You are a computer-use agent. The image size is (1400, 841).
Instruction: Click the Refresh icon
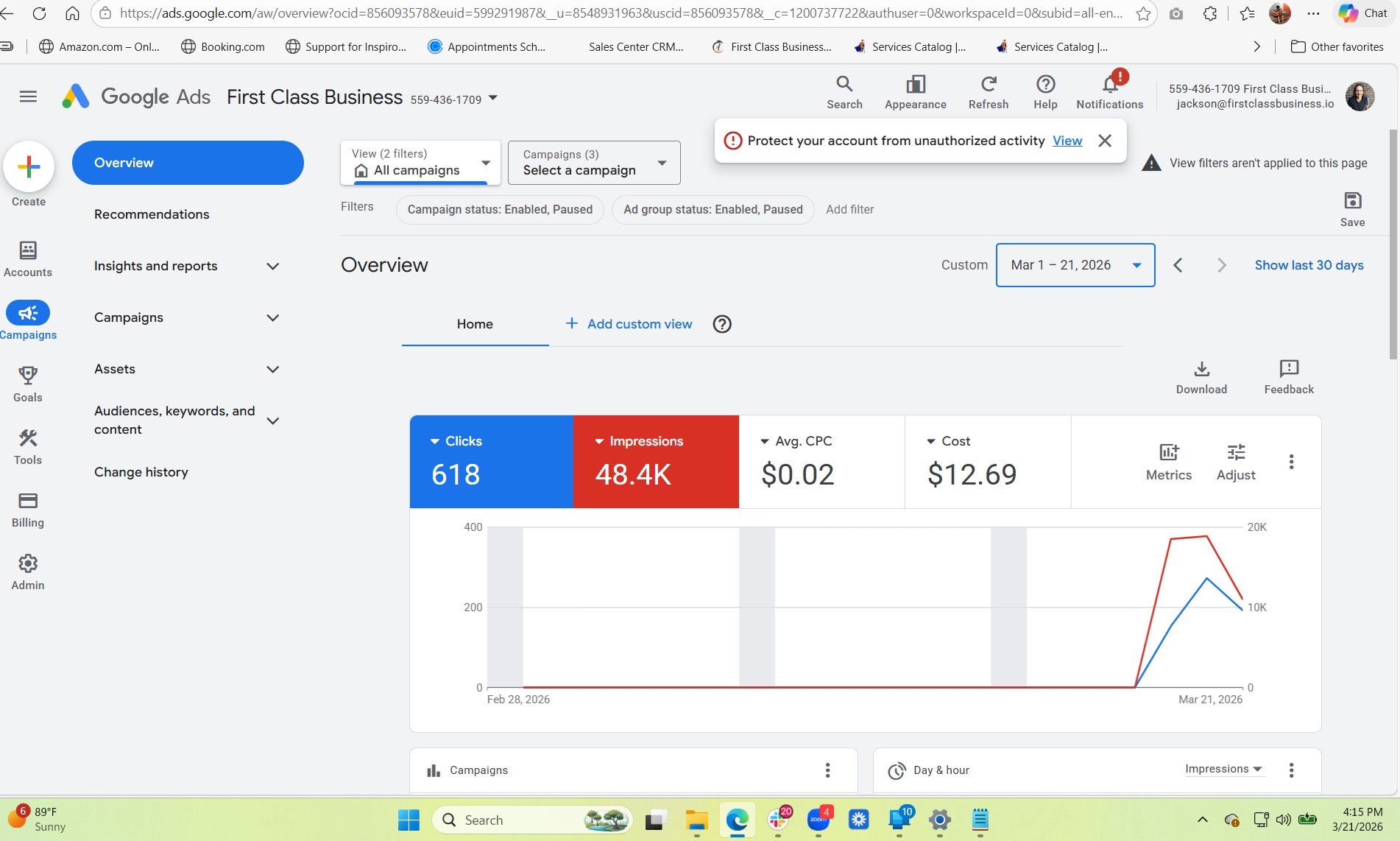click(x=989, y=90)
